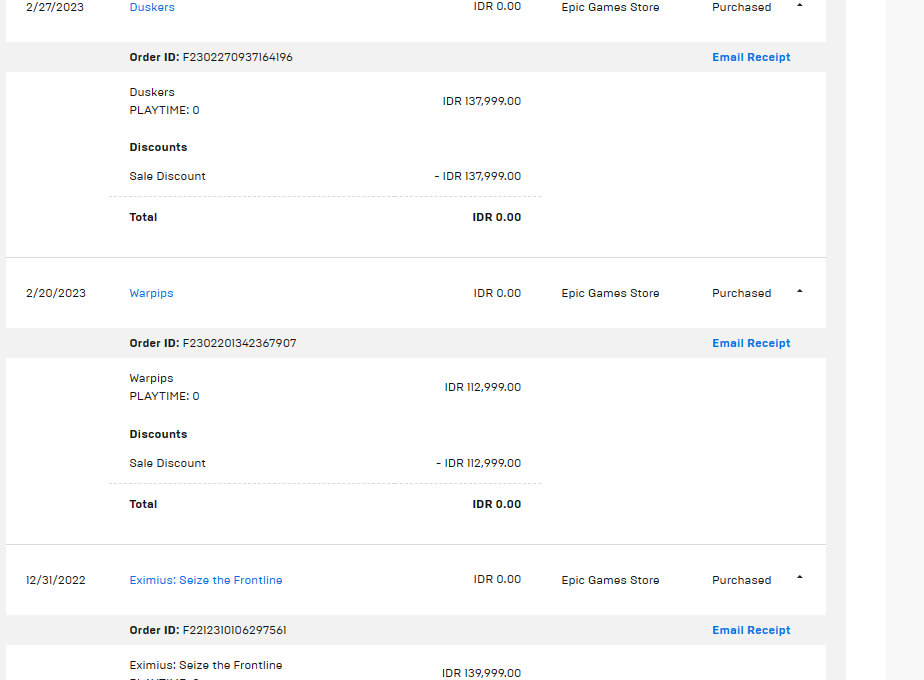Collapse the Eximius transaction details

[800, 577]
